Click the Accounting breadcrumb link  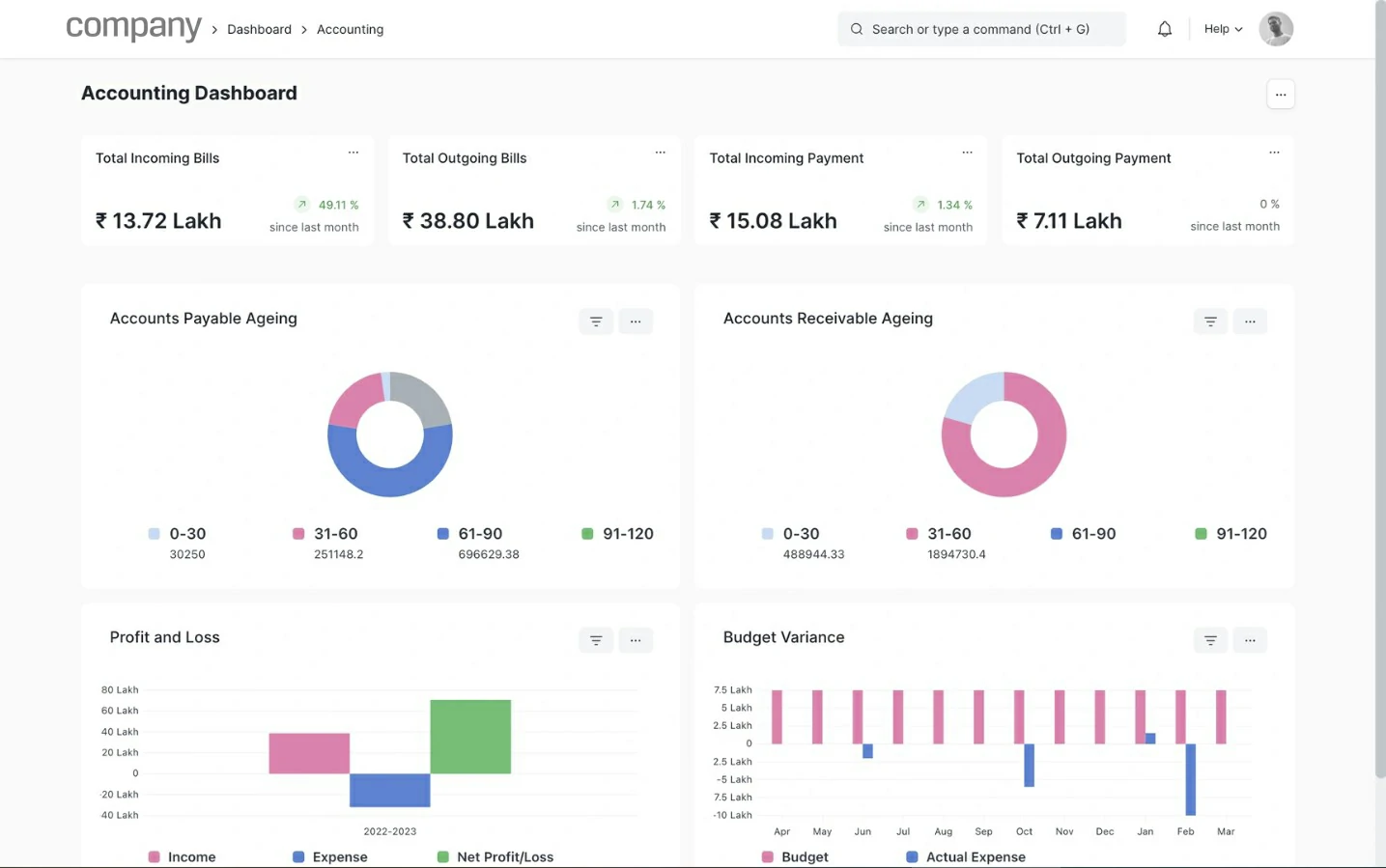350,30
